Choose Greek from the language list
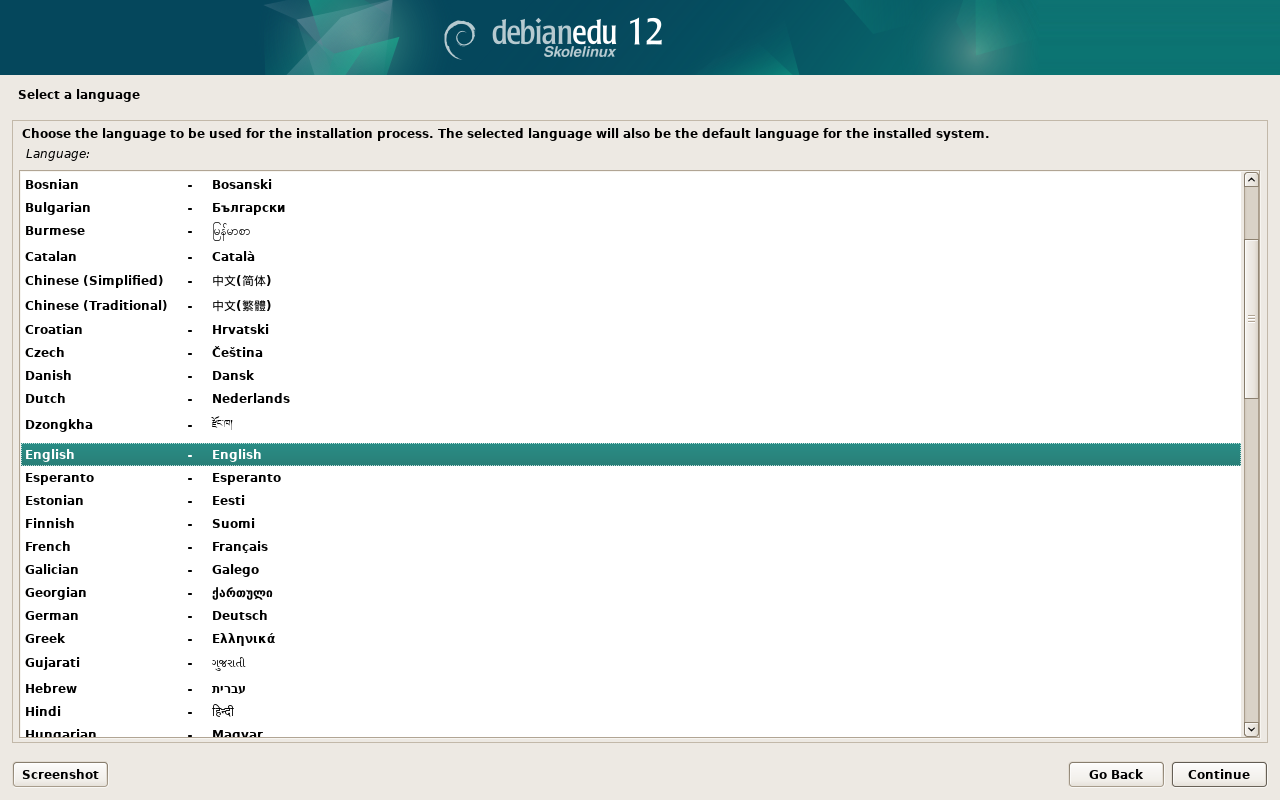Screen dimensions: 1280x800 point(45,639)
